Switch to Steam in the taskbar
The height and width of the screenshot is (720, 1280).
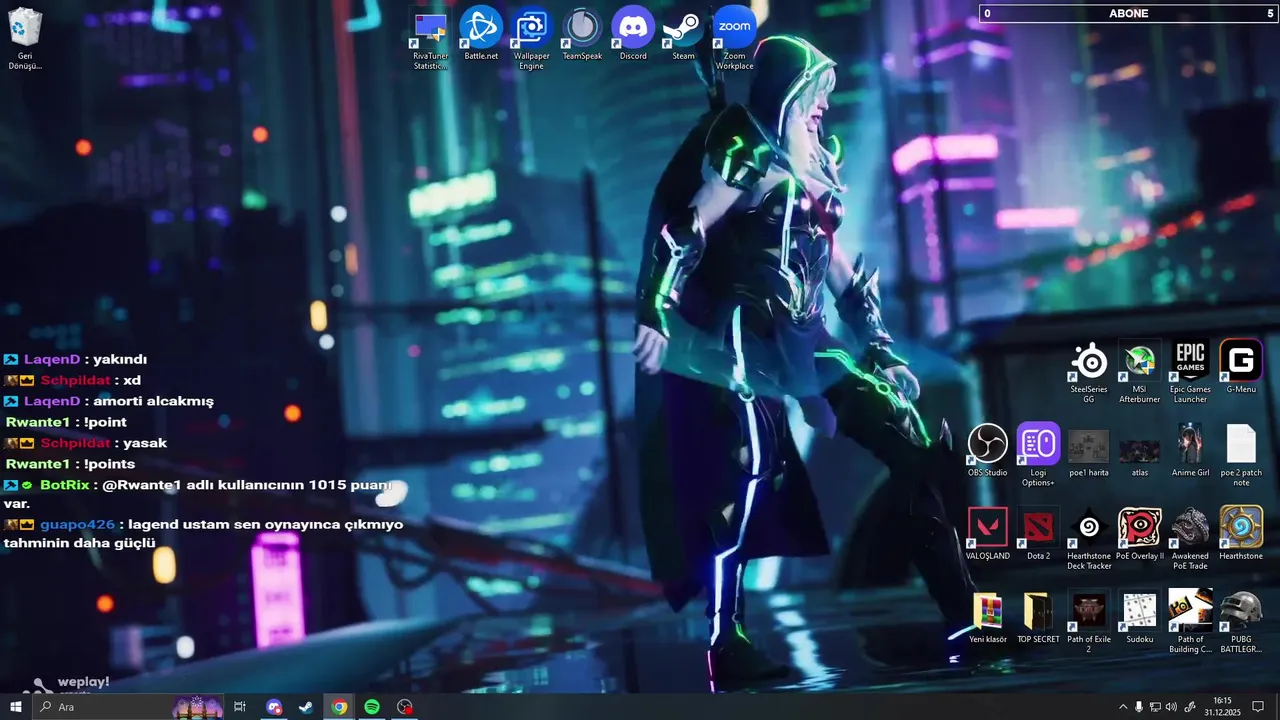[x=306, y=707]
